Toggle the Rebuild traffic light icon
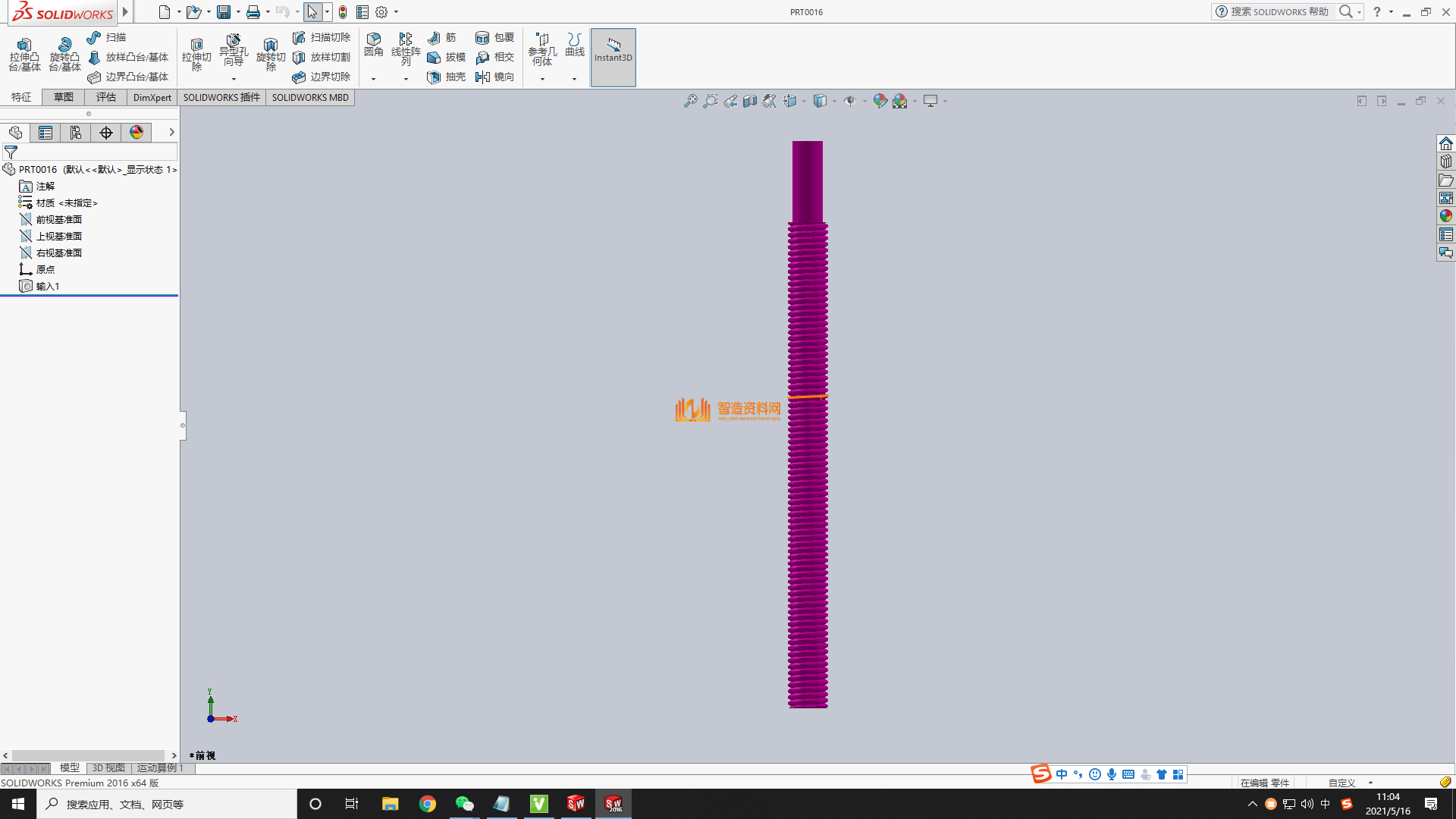1456x819 pixels. point(343,12)
